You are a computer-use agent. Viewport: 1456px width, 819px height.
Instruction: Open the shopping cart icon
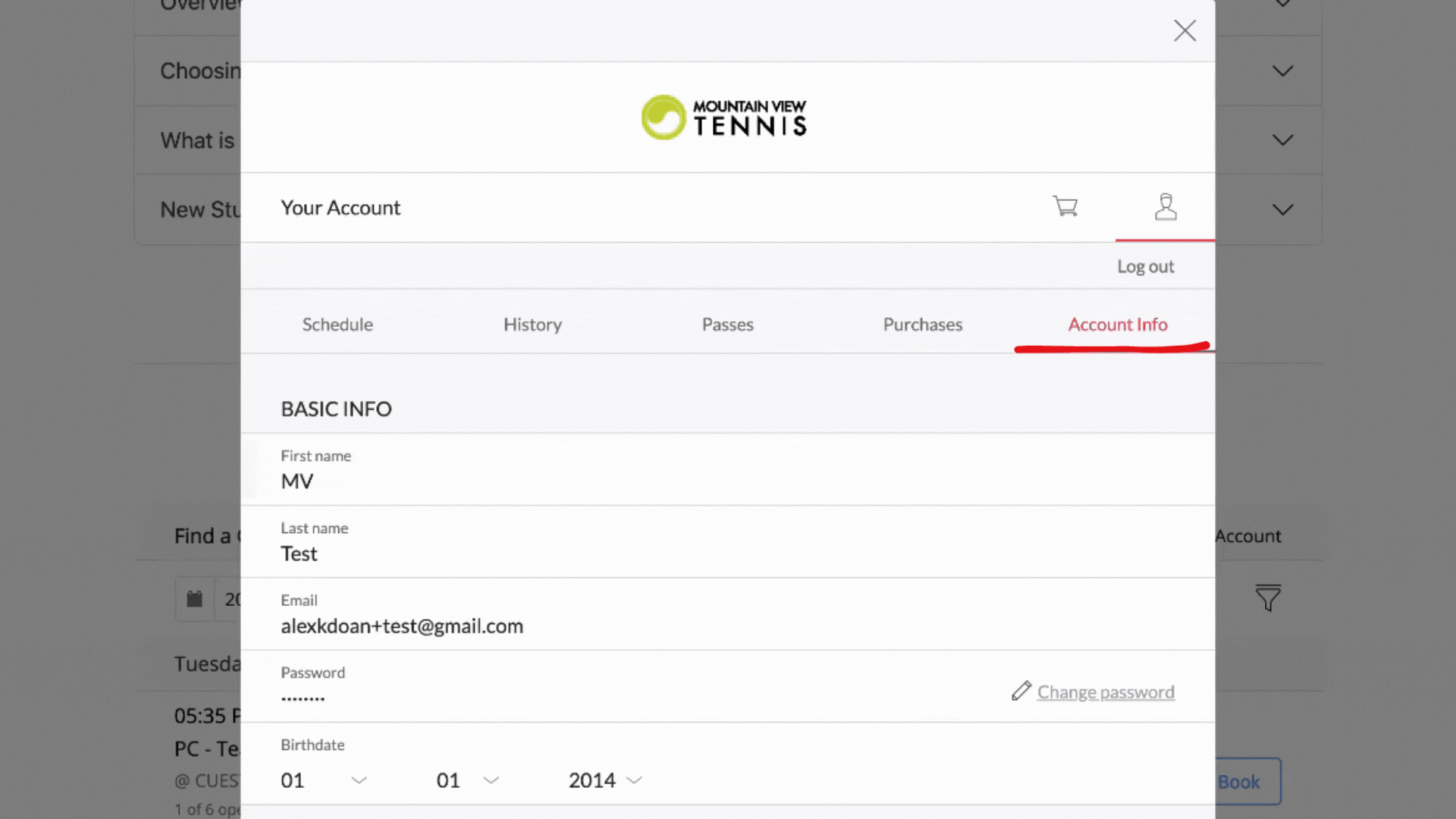[x=1065, y=206]
